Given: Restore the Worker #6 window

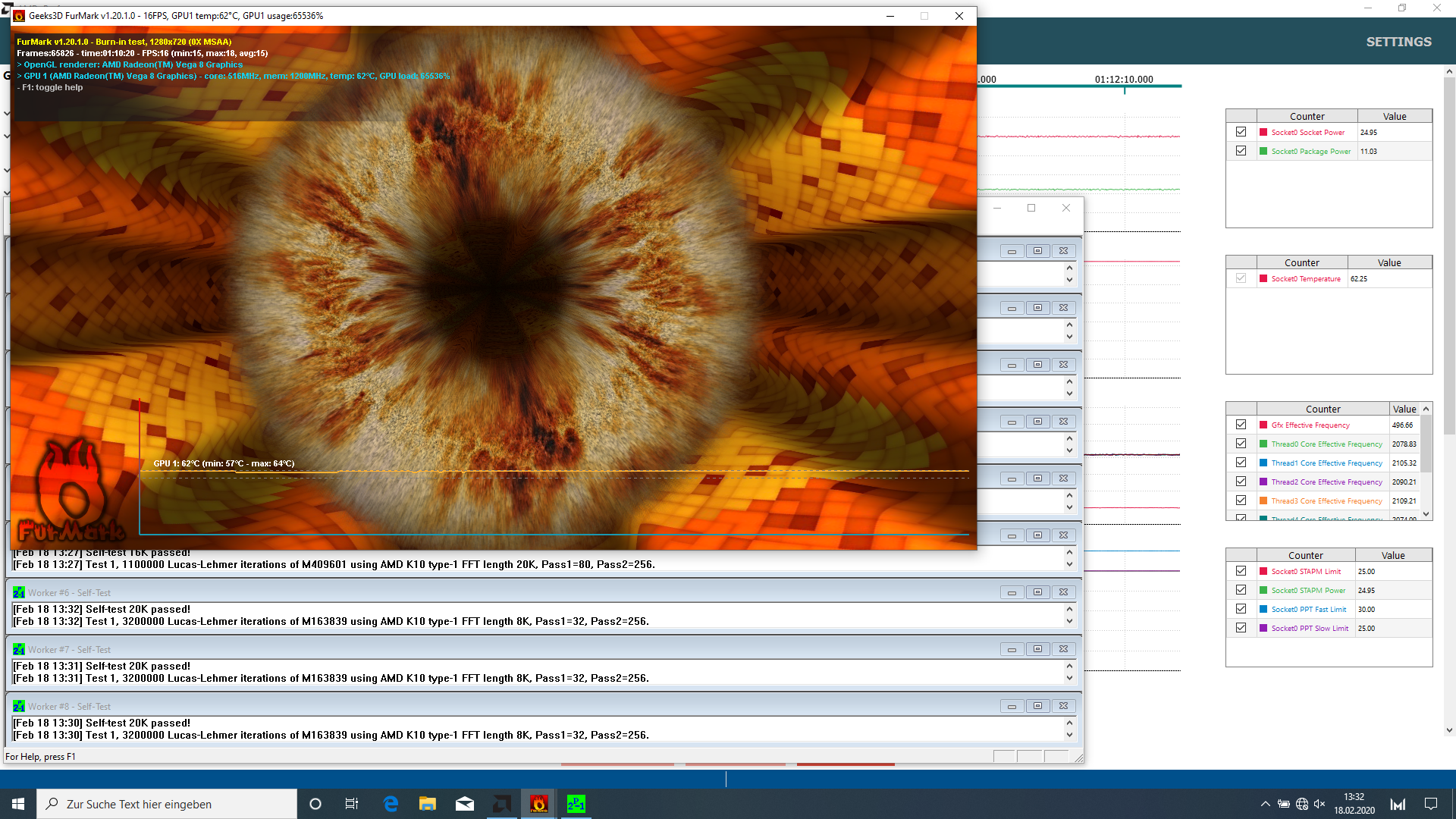Looking at the screenshot, I should click(x=1037, y=592).
